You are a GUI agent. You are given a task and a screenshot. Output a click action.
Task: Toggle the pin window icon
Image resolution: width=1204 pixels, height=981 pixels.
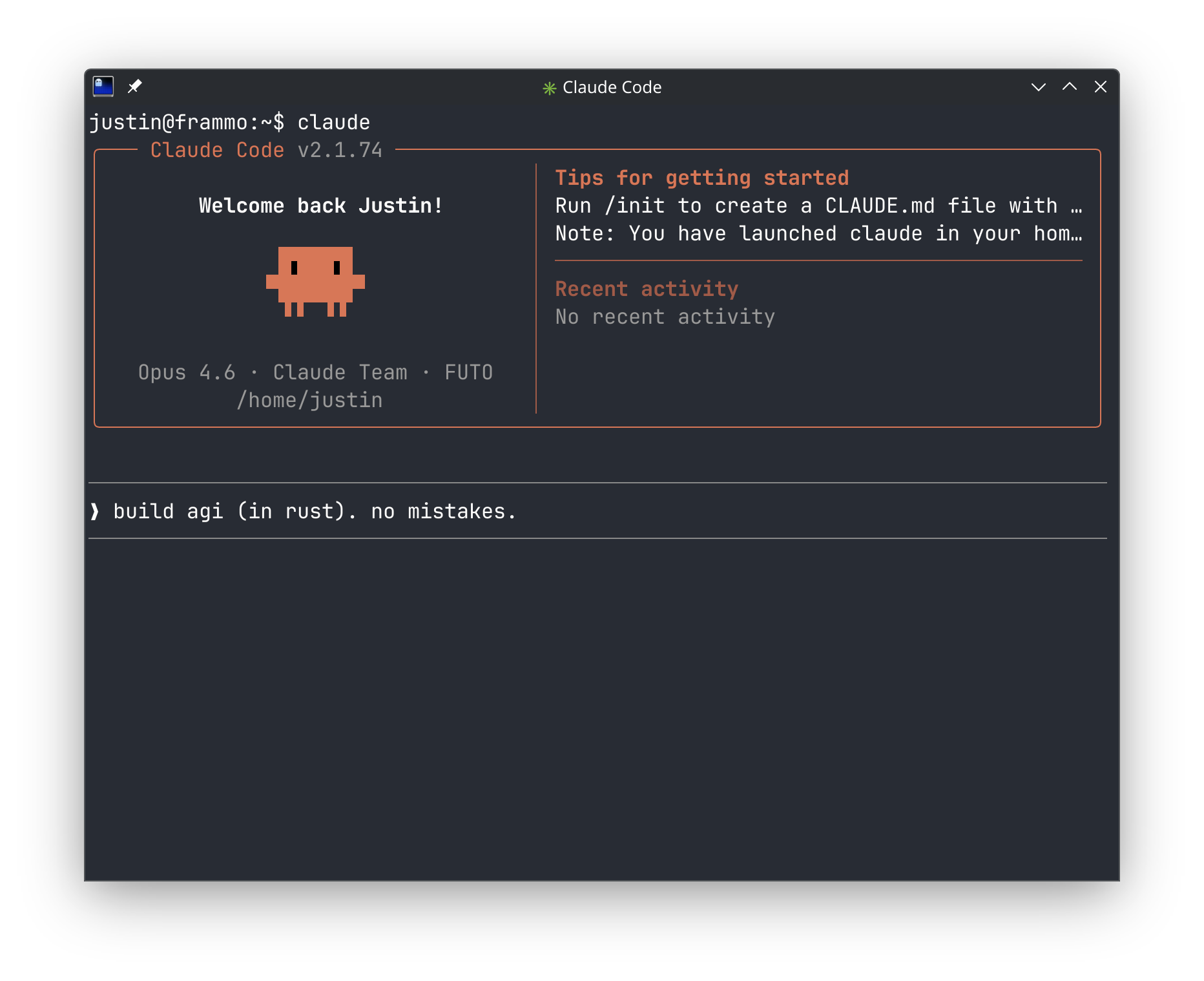tap(134, 87)
